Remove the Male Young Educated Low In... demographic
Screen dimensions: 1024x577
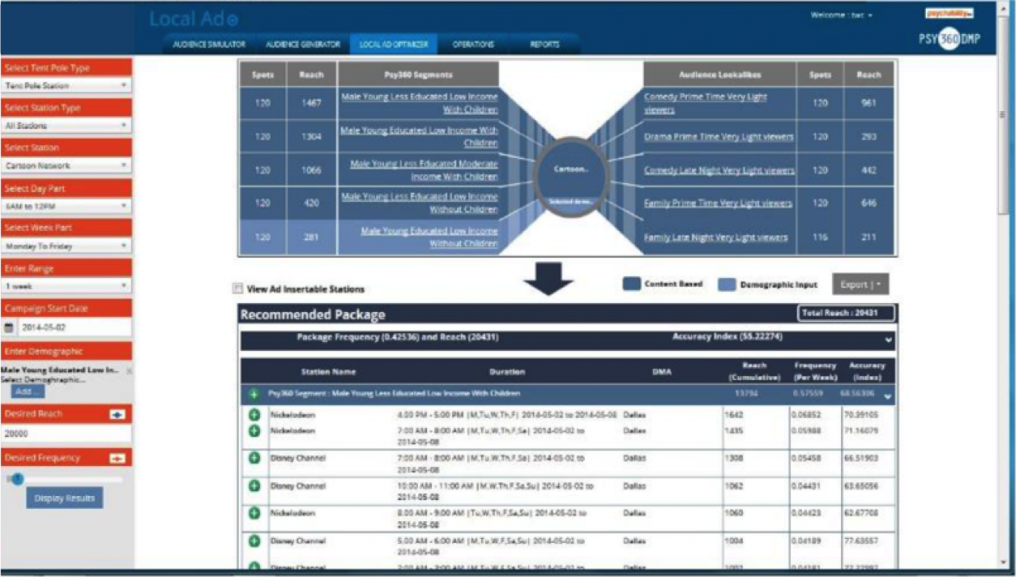click(x=129, y=371)
